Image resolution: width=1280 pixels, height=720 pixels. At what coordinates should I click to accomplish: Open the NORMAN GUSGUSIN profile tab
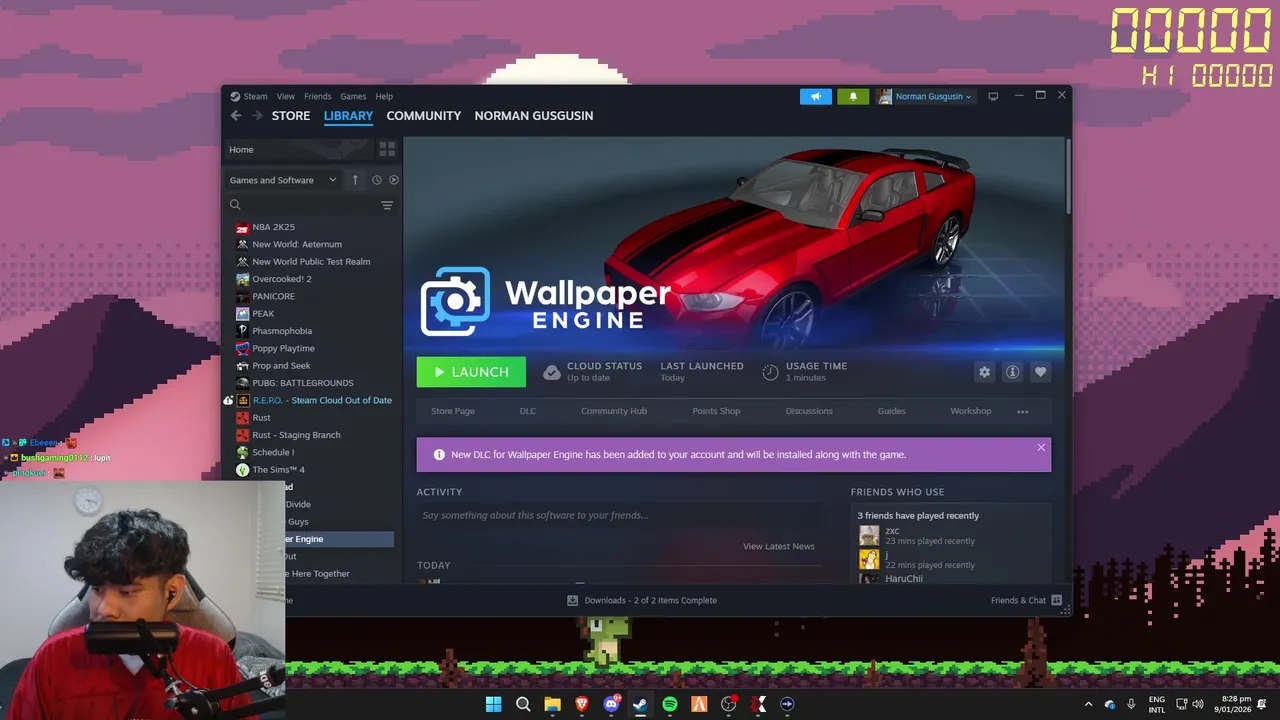coord(534,116)
